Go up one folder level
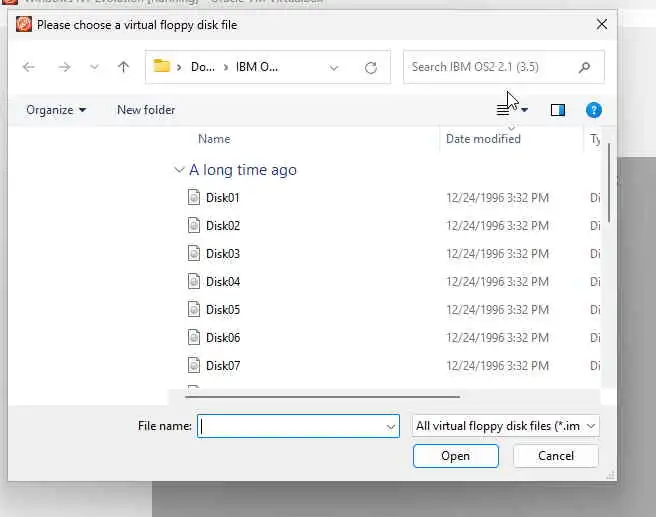 tap(123, 67)
